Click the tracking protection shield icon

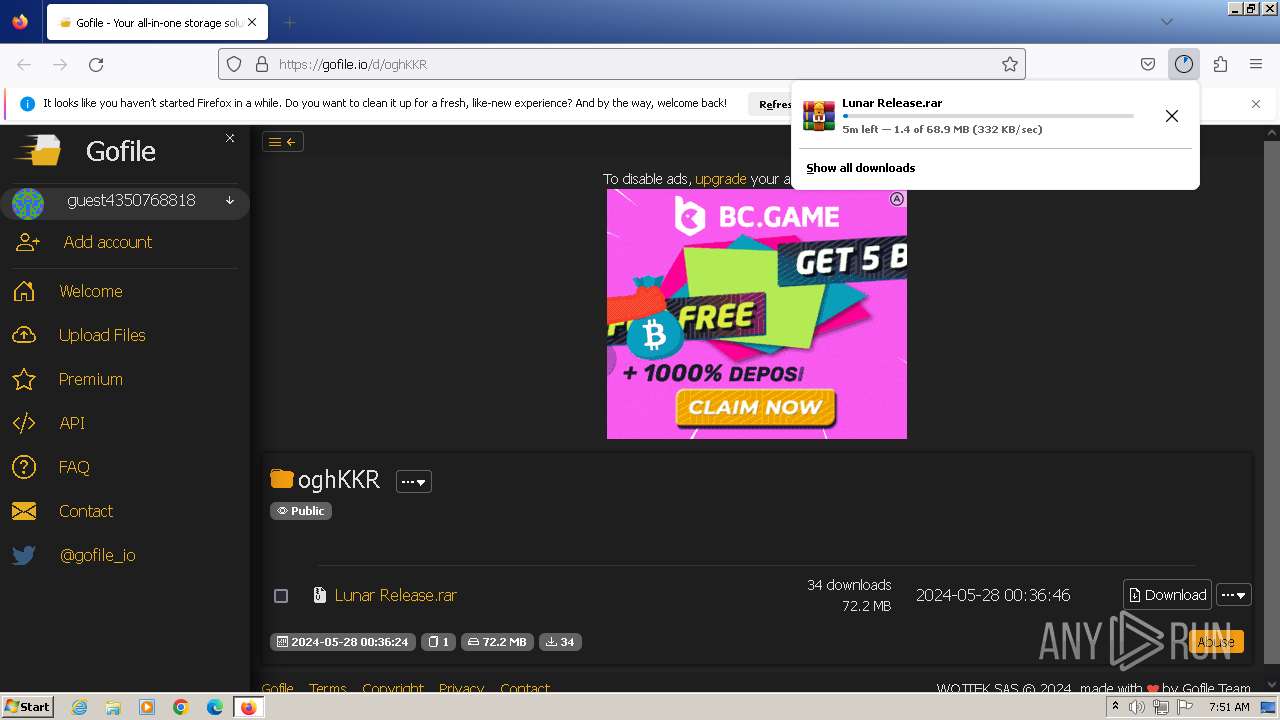point(234,64)
